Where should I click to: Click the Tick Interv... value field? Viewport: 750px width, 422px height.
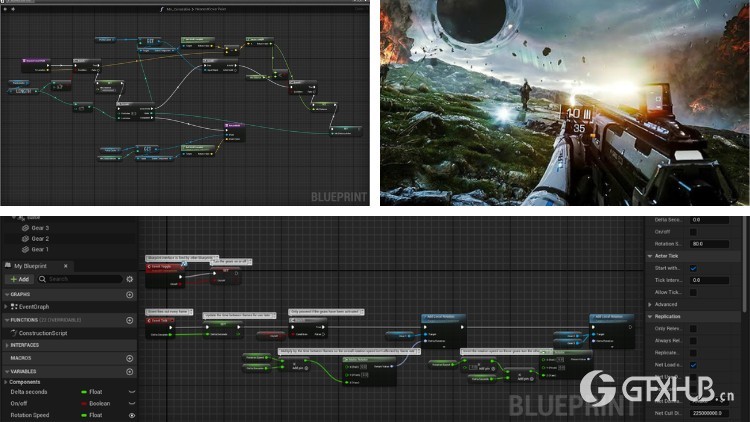coord(709,280)
